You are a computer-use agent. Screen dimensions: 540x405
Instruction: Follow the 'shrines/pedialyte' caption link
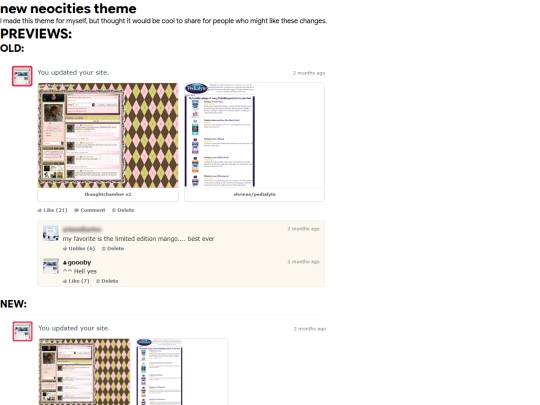255,194
